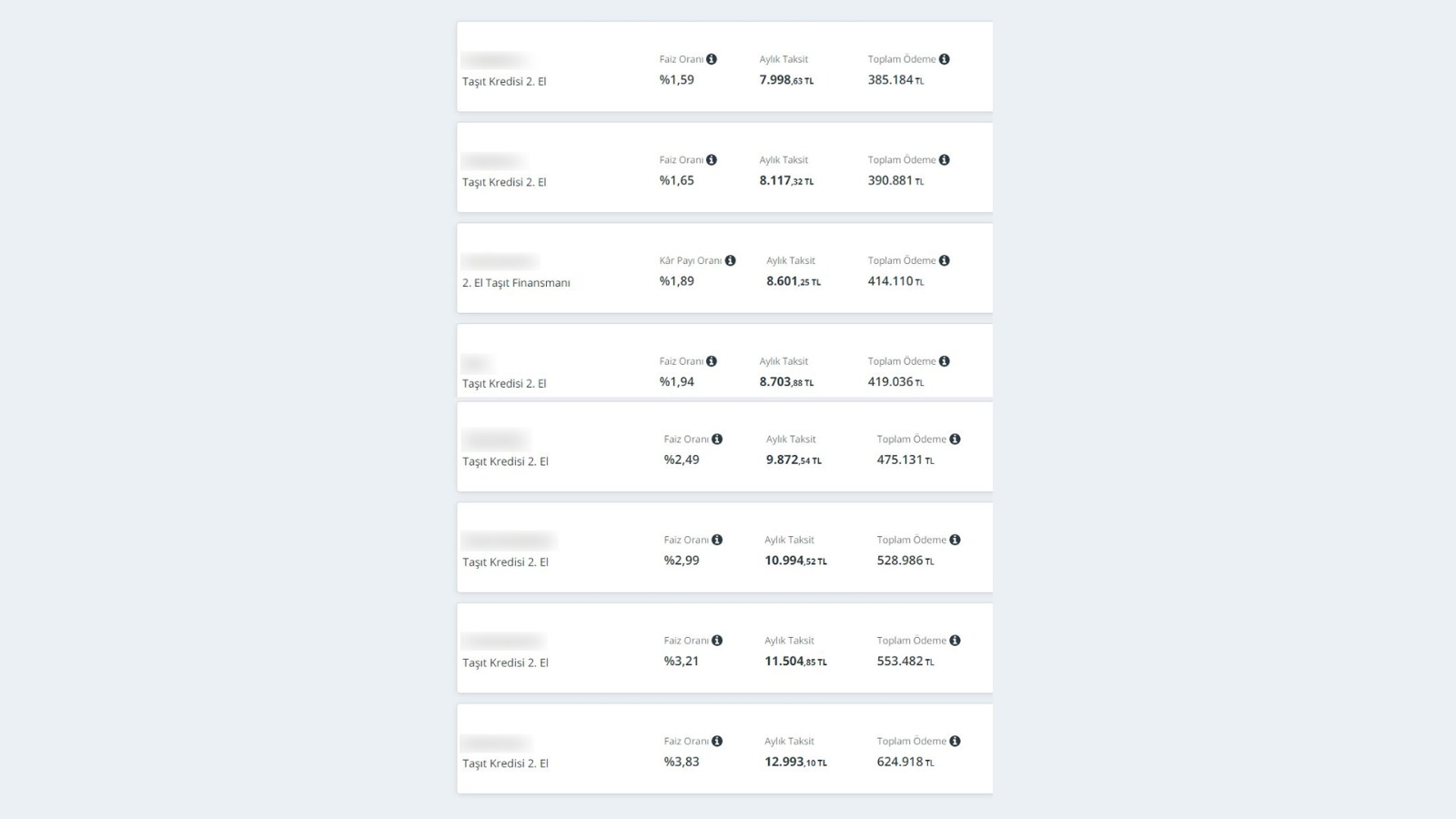The image size is (1456, 819).
Task: Click the 528.986 TL total payment amount
Action: point(905,561)
